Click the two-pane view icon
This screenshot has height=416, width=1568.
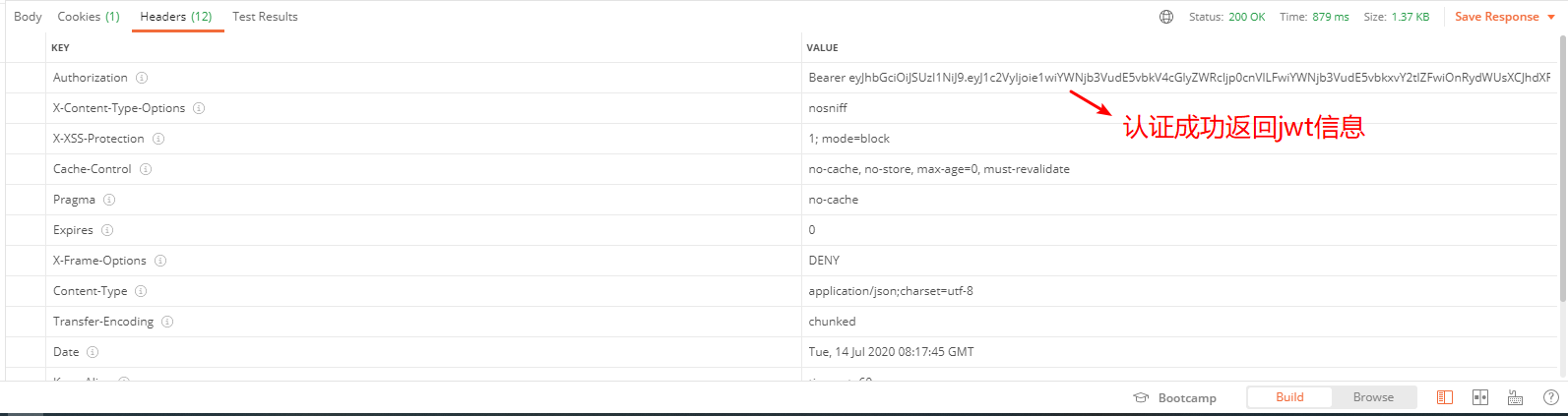pyautogui.click(x=1479, y=397)
